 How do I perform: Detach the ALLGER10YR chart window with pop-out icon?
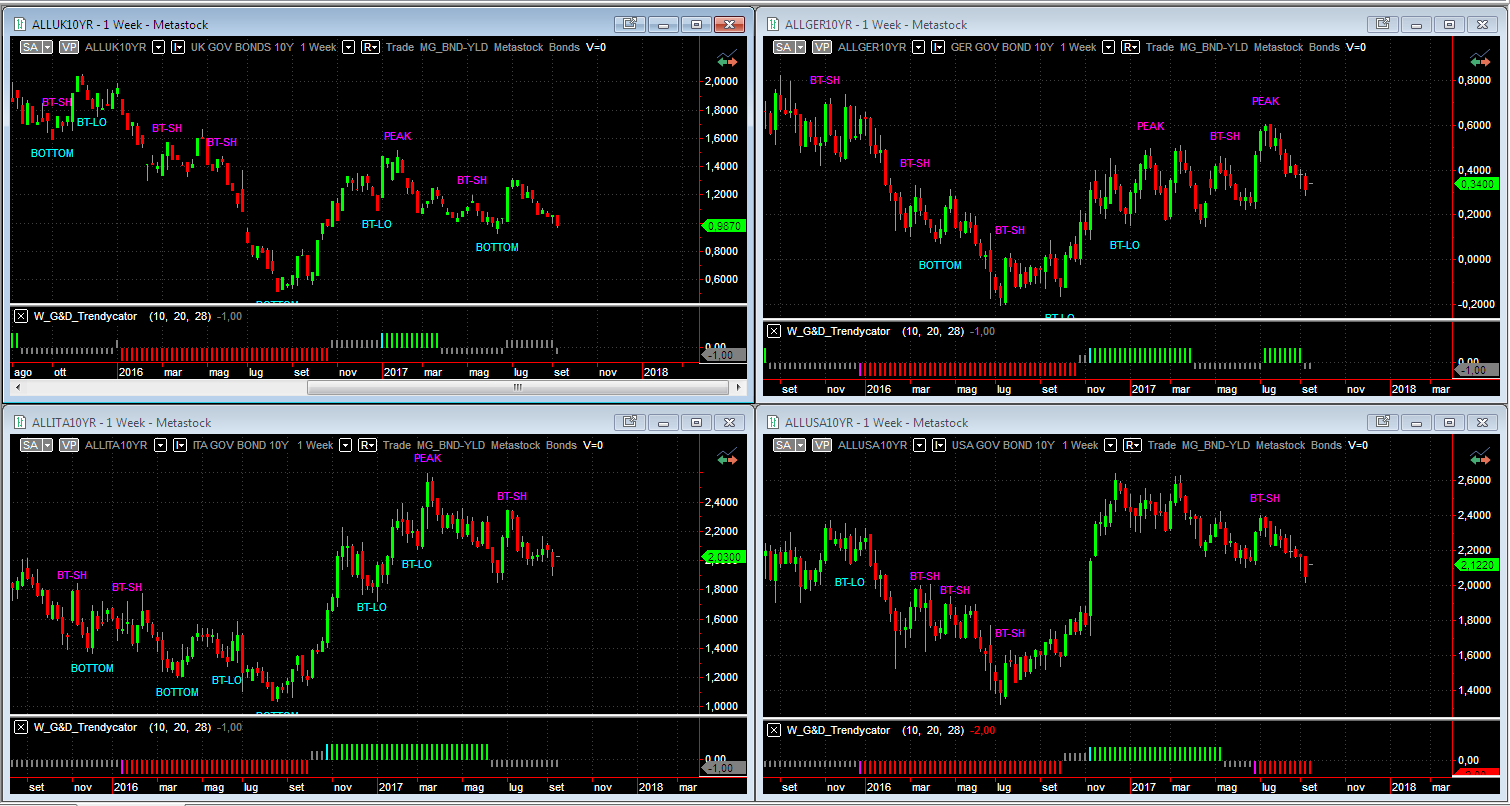pos(1382,24)
